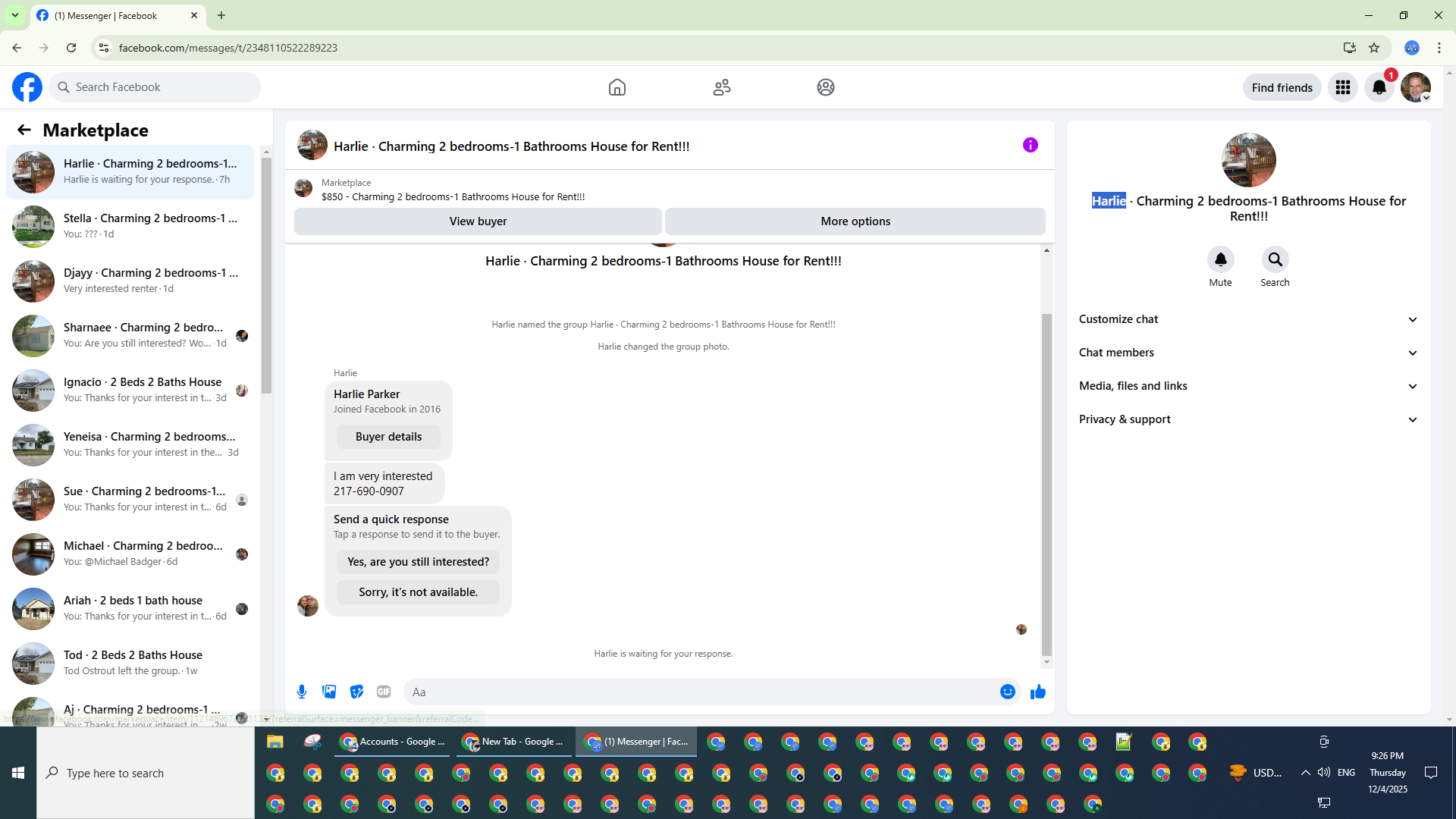Expand Privacy & support section
This screenshot has height=819, width=1456.
tap(1248, 419)
